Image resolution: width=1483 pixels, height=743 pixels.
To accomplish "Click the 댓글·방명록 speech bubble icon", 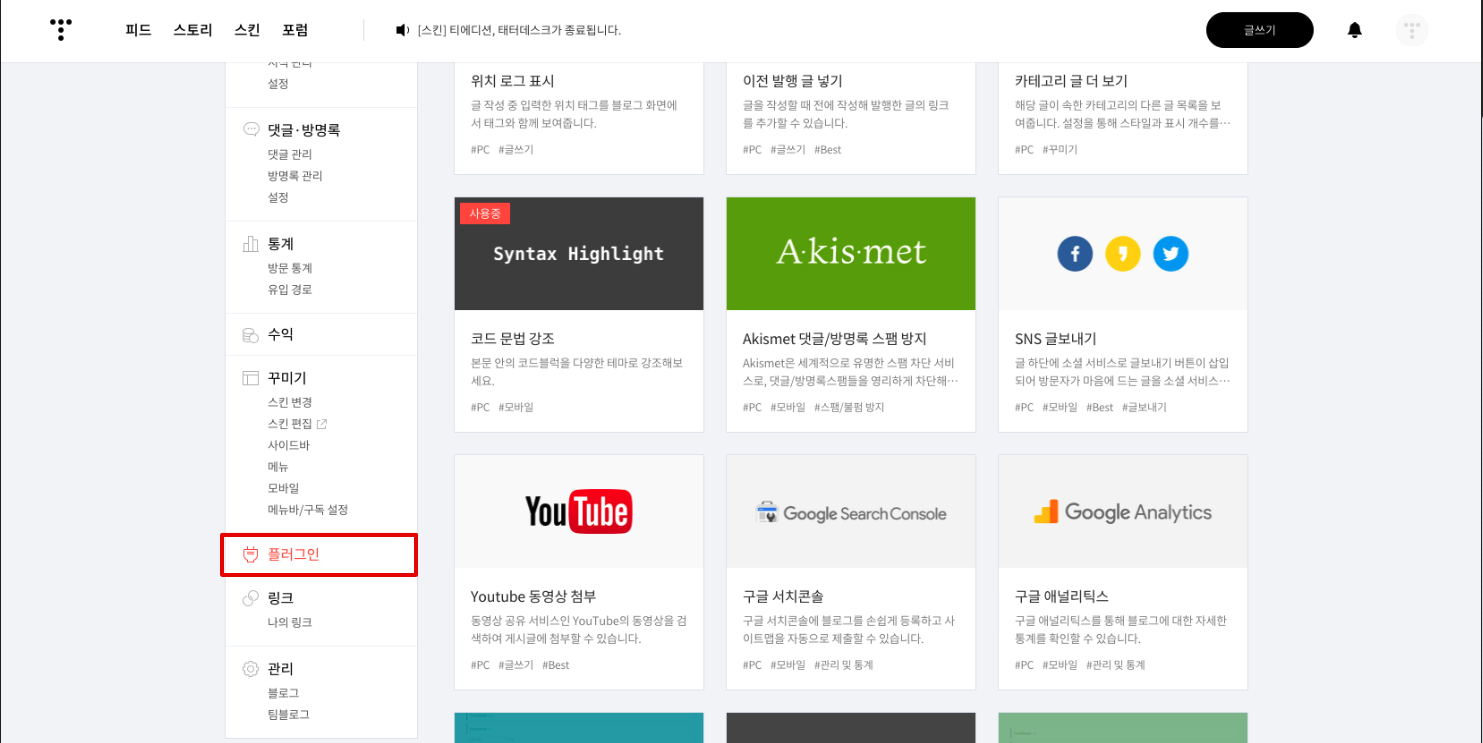I will [251, 130].
